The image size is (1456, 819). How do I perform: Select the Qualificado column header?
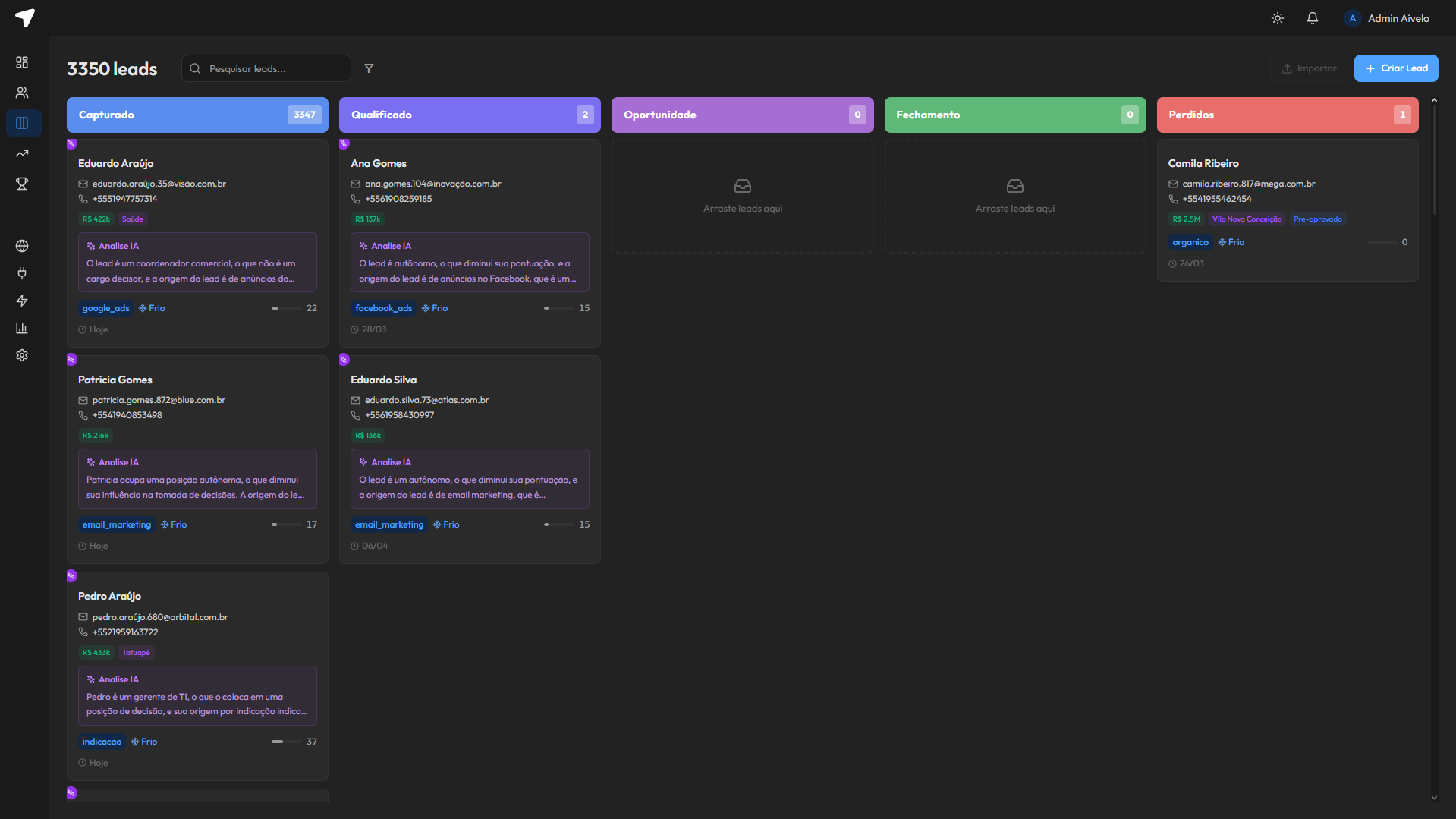470,115
